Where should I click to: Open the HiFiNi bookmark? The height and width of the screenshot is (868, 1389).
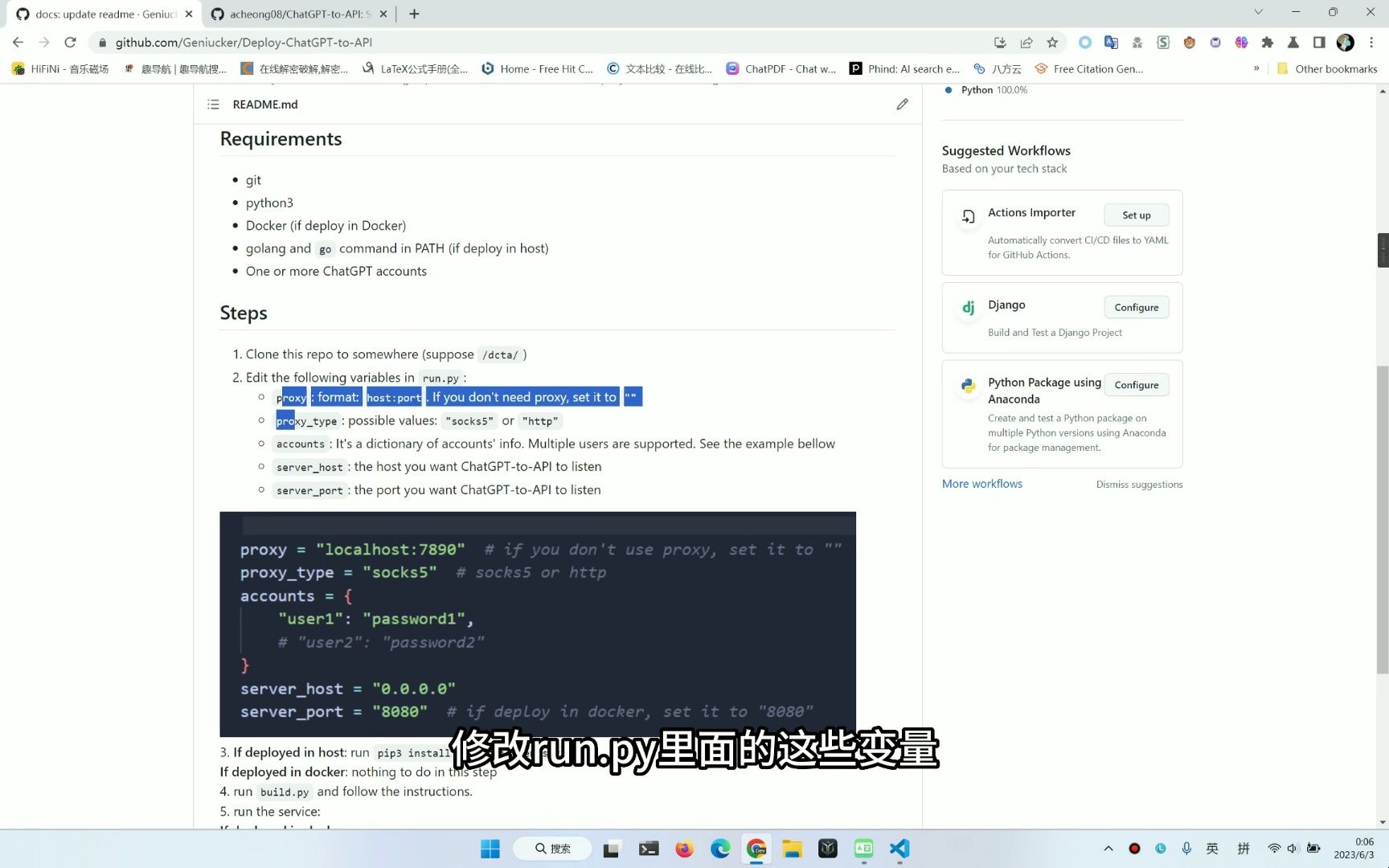(x=60, y=69)
